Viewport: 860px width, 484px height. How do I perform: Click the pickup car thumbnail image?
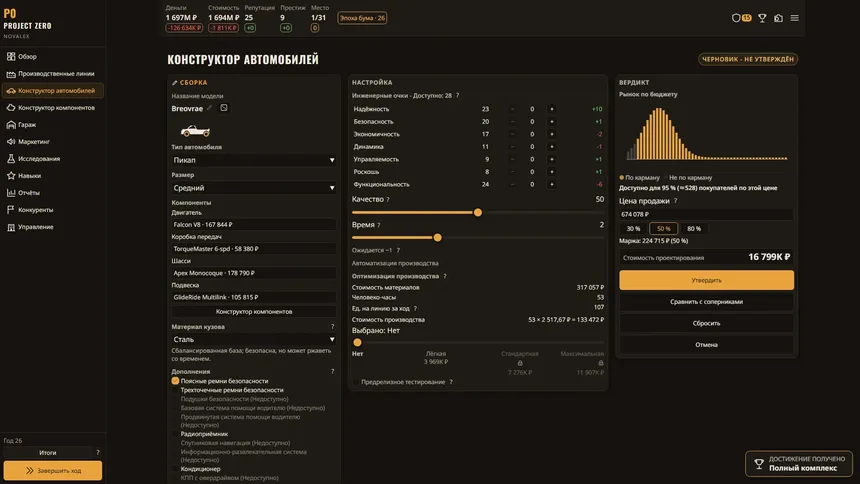pyautogui.click(x=195, y=131)
